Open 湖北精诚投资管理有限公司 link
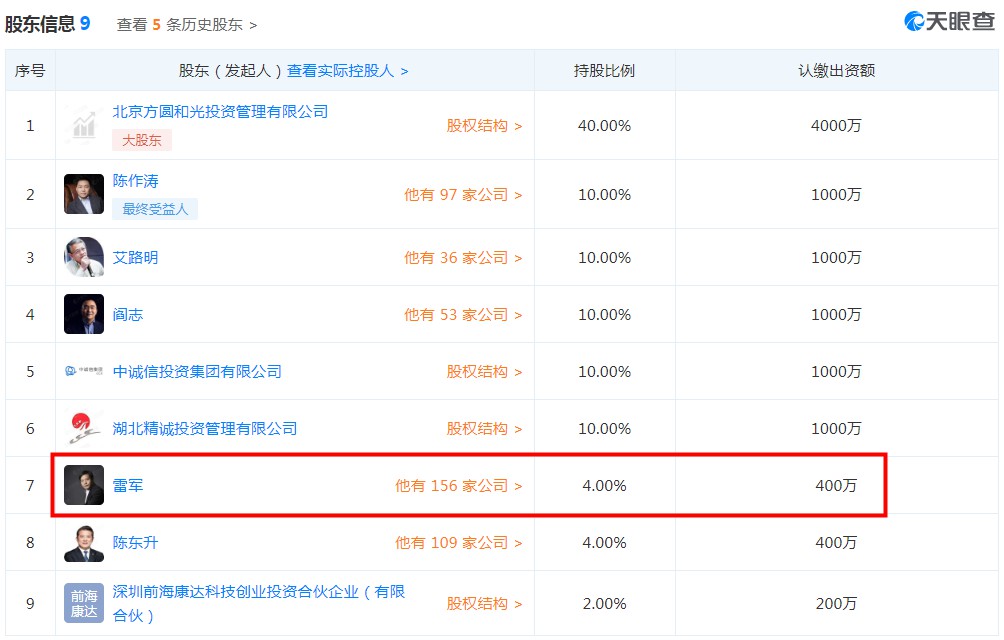 pos(205,428)
